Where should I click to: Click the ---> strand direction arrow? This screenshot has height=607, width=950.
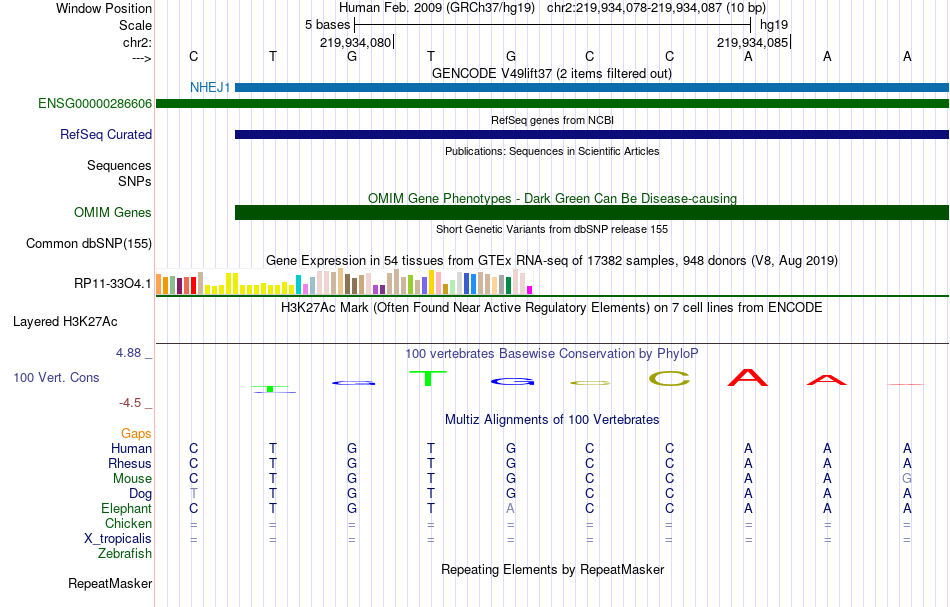(x=142, y=58)
